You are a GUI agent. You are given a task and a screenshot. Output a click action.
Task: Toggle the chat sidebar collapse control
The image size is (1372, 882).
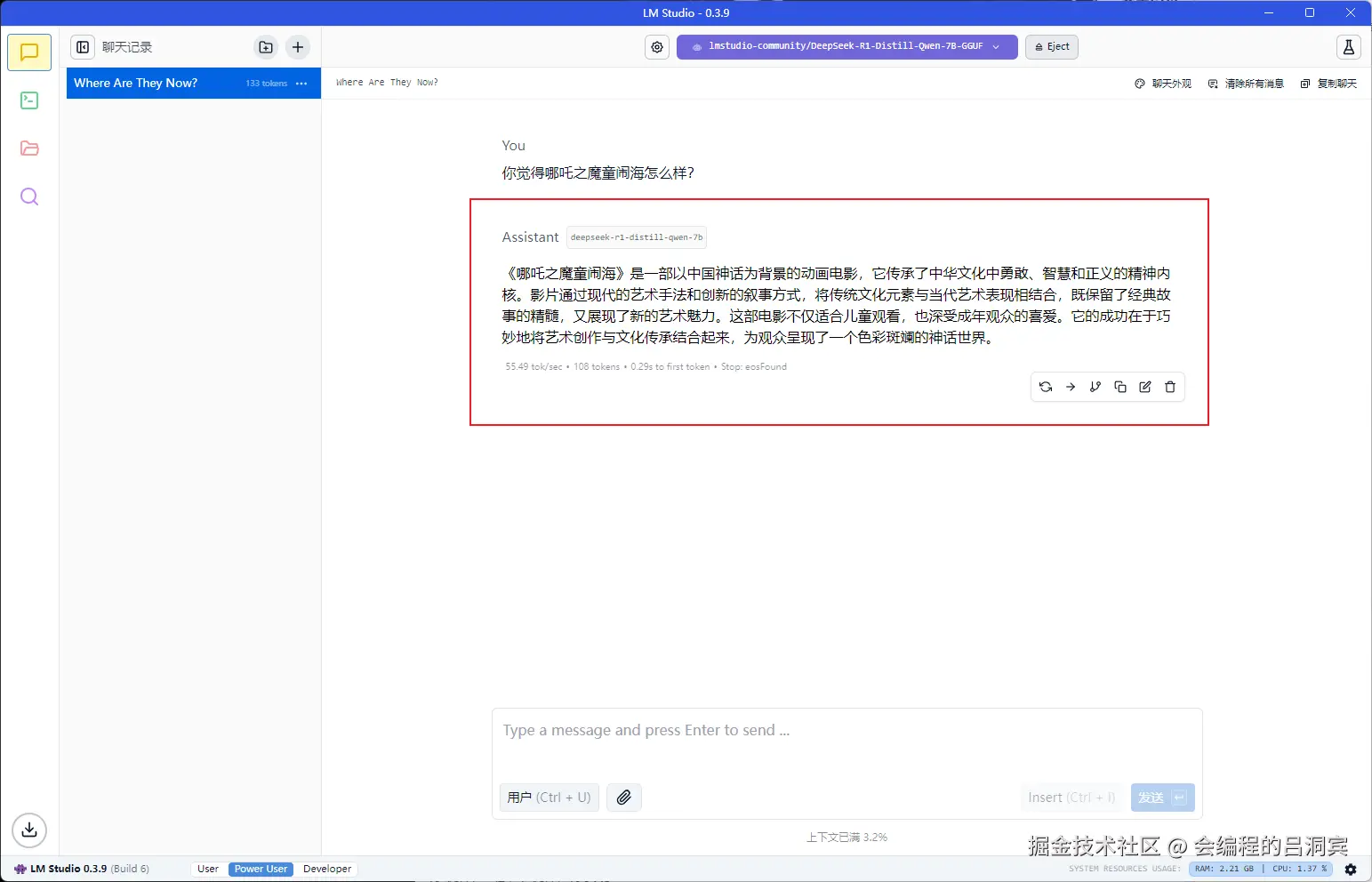click(82, 46)
